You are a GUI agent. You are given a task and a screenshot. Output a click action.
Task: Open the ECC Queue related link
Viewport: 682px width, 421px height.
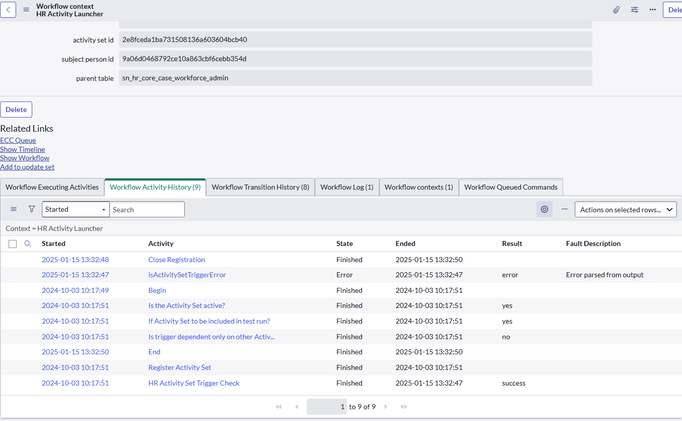(x=18, y=140)
